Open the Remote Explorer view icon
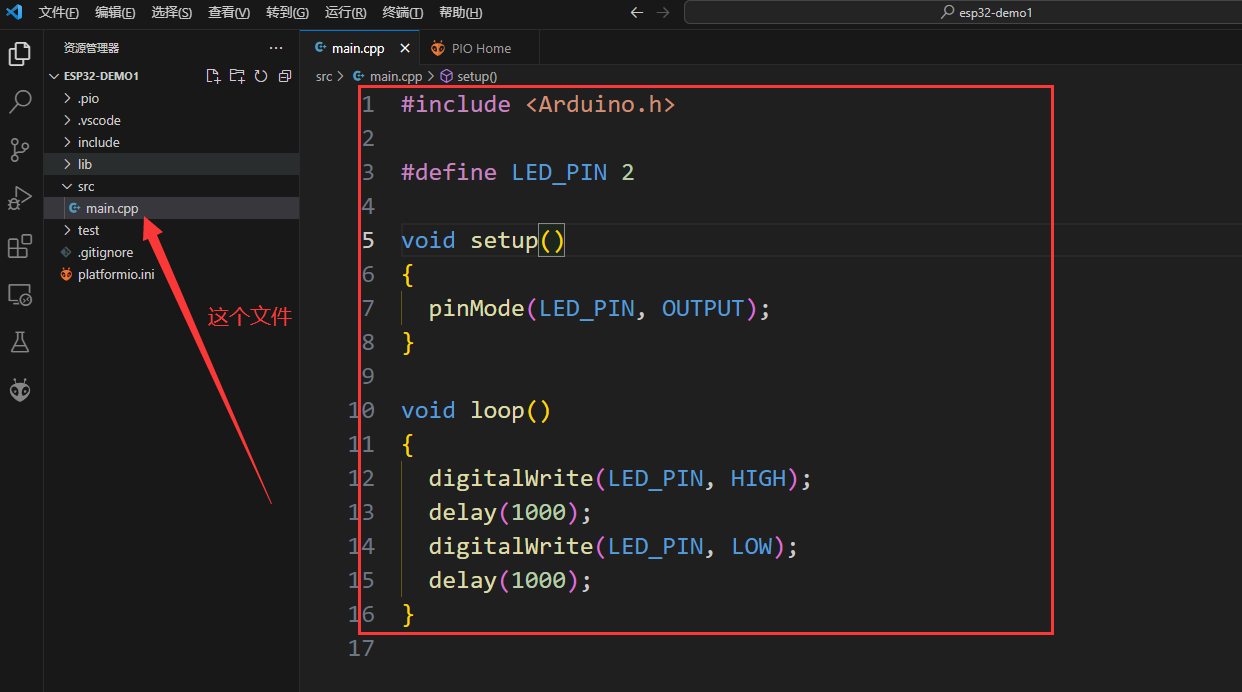Viewport: 1242px width, 692px height. [x=19, y=294]
